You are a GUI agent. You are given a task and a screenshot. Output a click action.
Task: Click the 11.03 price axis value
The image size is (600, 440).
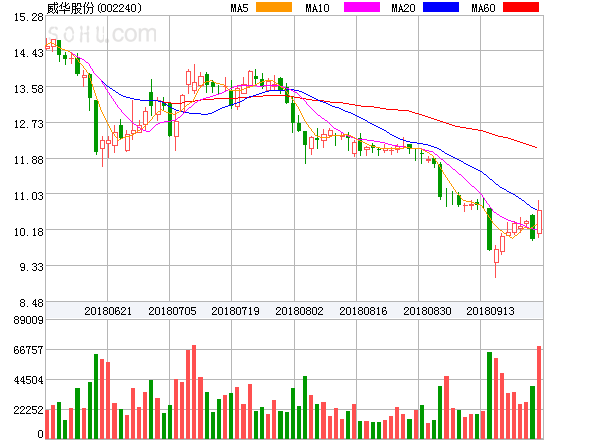coord(29,196)
